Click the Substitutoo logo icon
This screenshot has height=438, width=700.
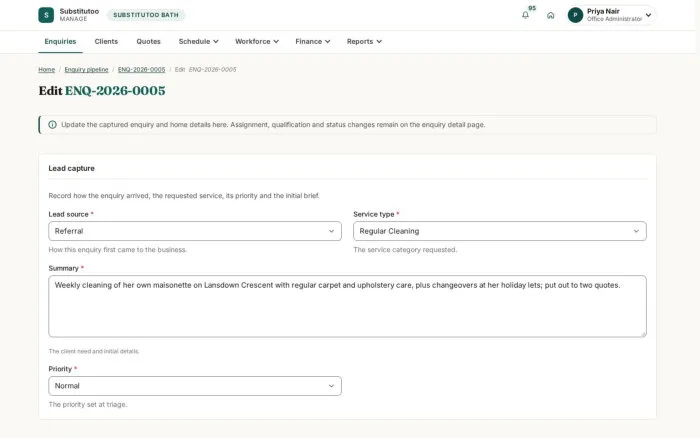pyautogui.click(x=46, y=15)
